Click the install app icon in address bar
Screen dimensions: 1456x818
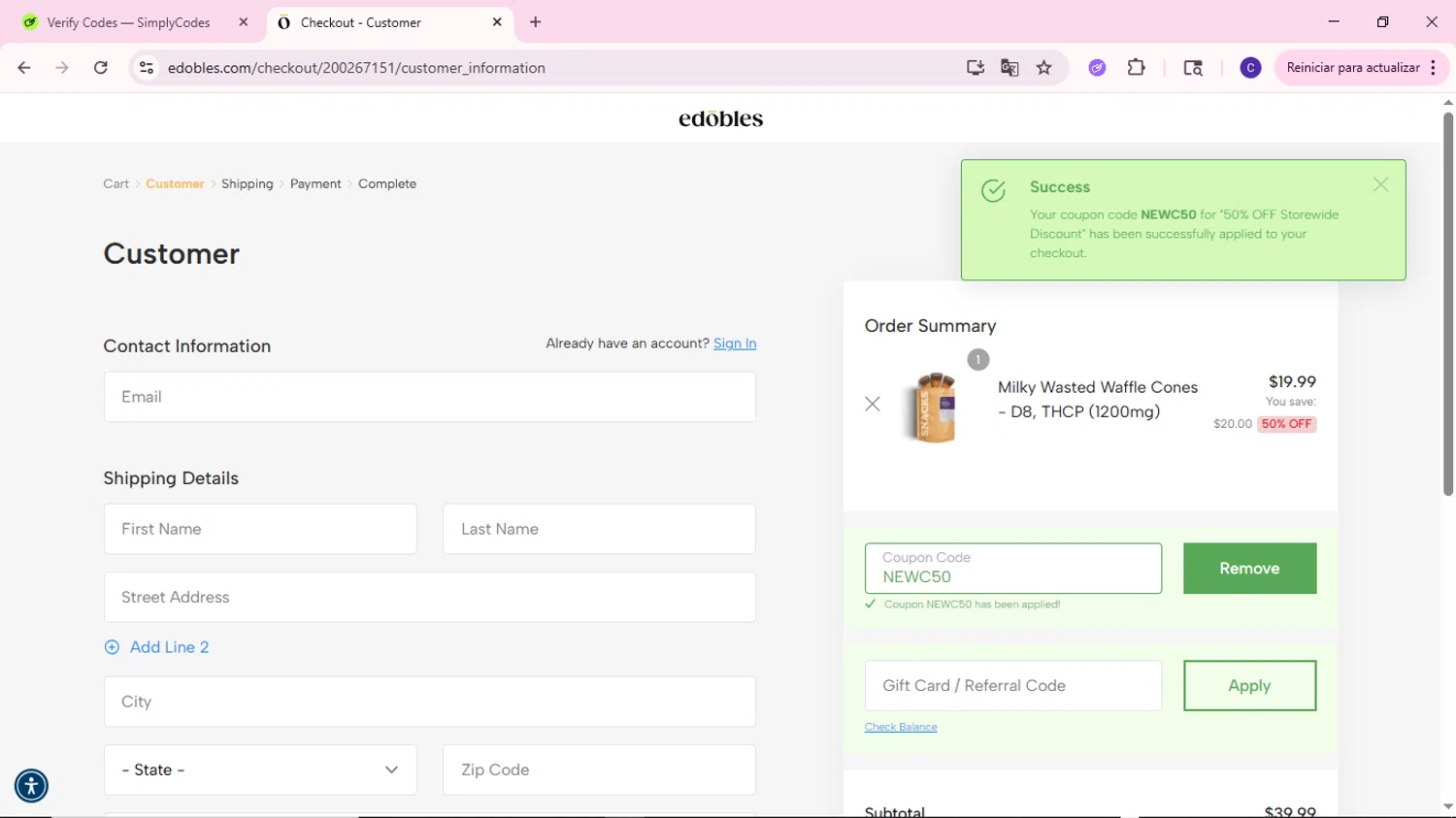[976, 68]
